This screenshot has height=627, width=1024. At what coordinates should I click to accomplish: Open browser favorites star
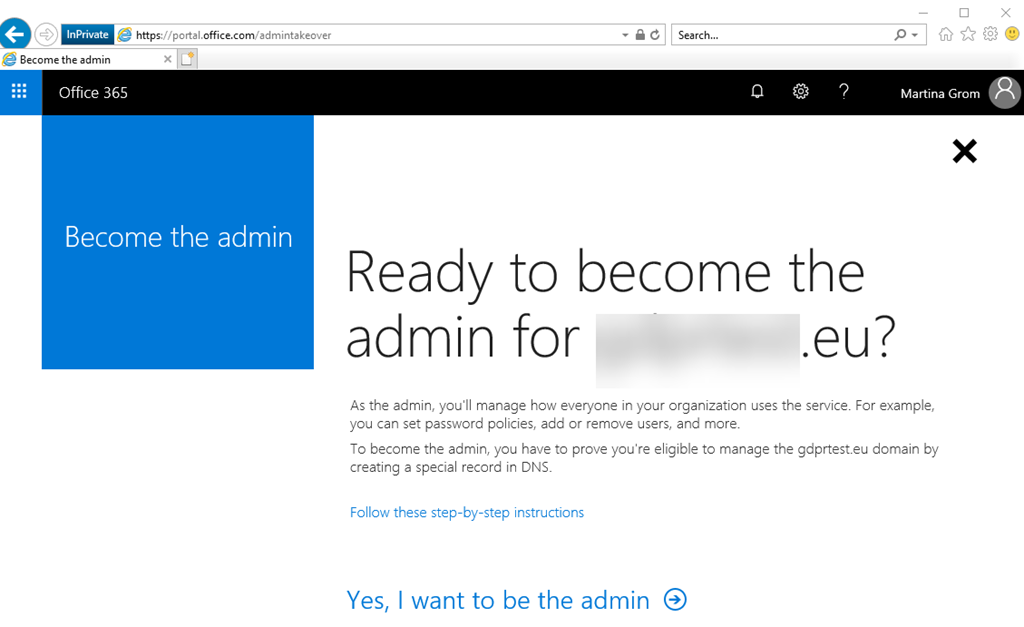point(968,34)
